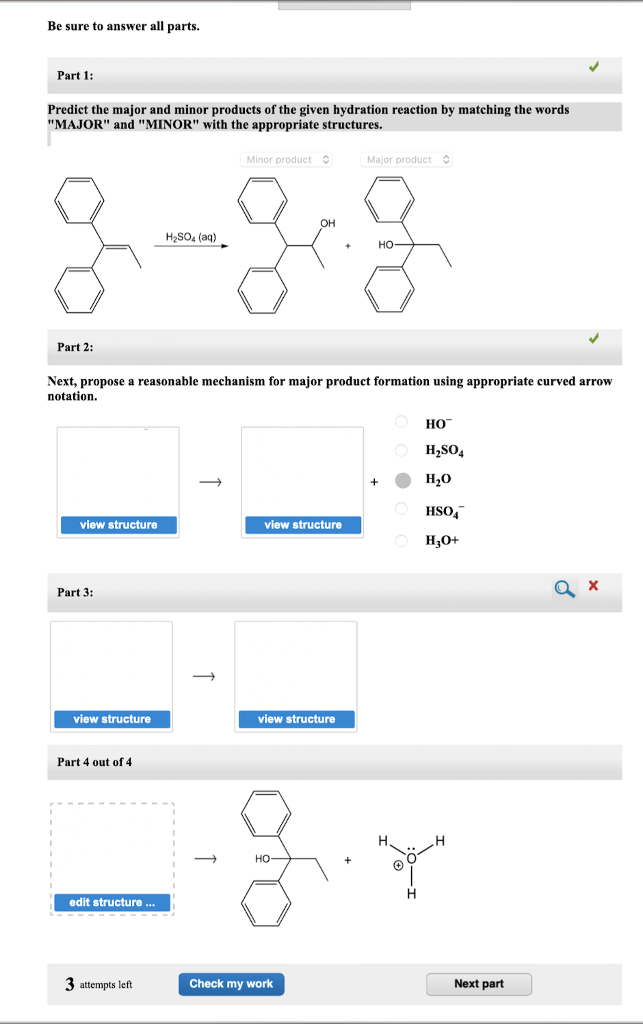Select the H2SO4 answer option
Image resolution: width=643 pixels, height=1024 pixels.
tap(400, 452)
